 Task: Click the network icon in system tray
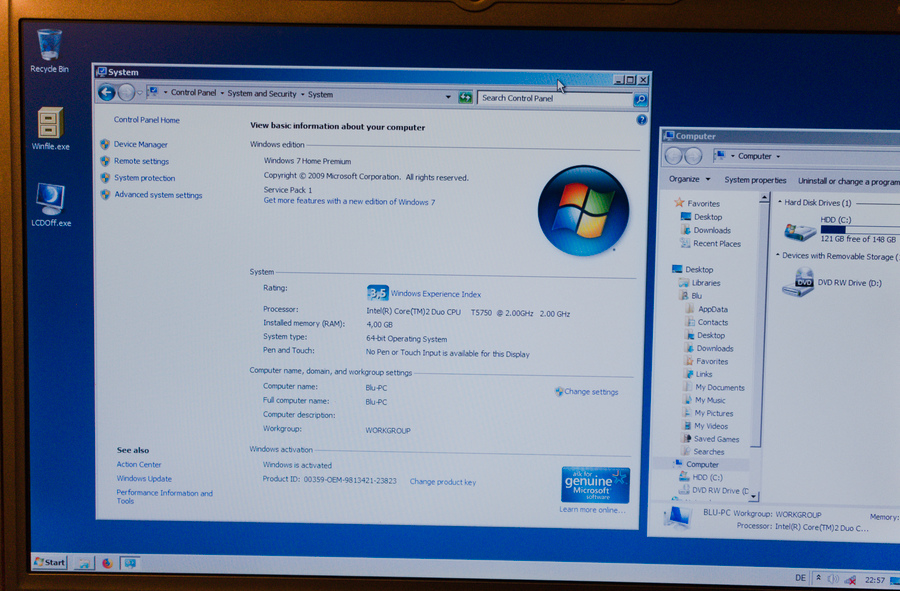click(851, 580)
